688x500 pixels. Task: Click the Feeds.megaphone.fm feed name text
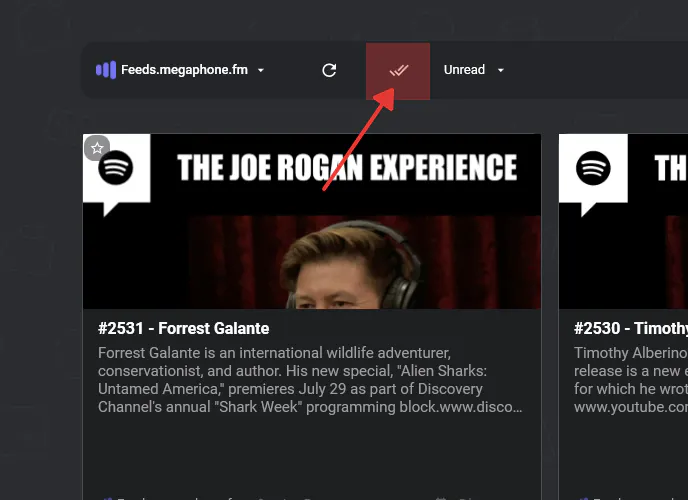(x=184, y=70)
